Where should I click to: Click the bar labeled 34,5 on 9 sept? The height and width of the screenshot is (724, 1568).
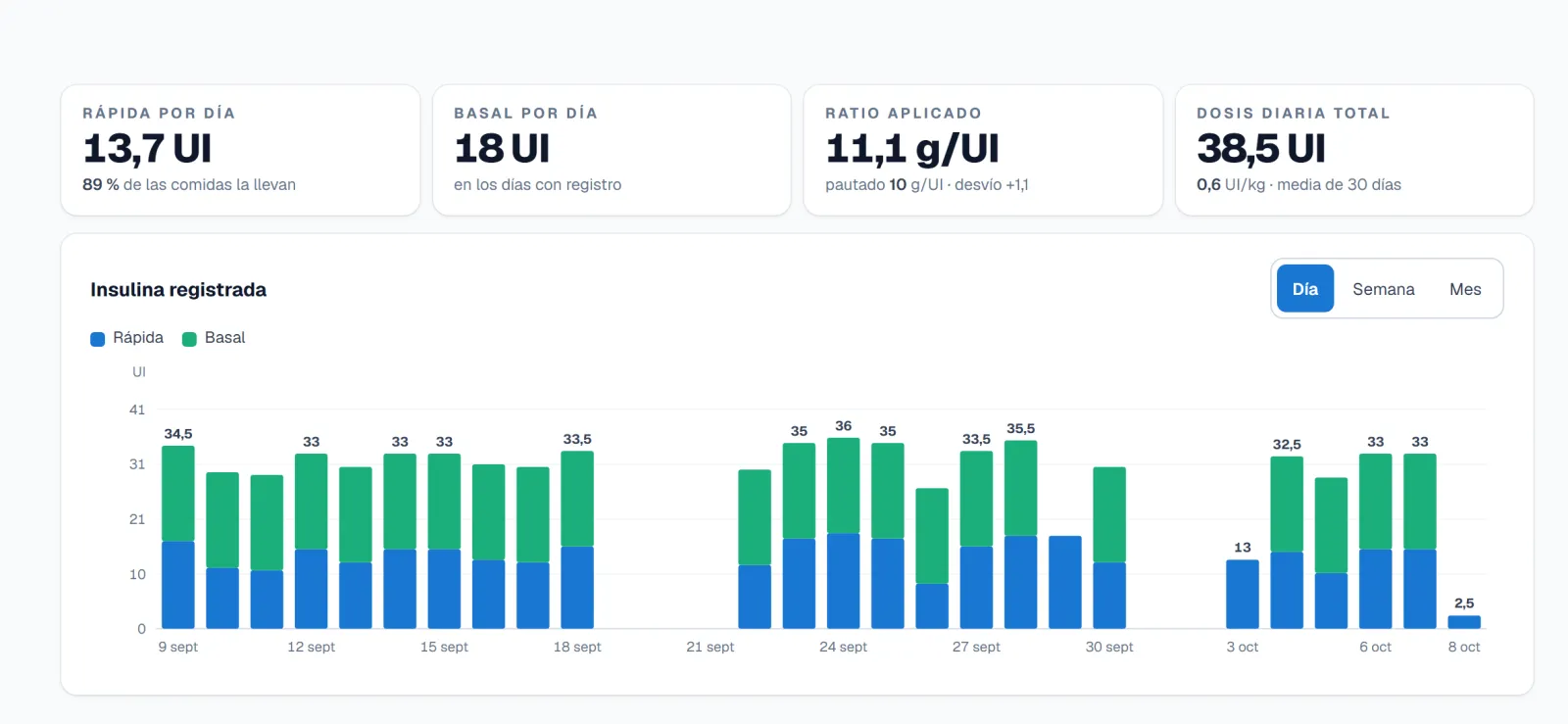click(x=178, y=537)
